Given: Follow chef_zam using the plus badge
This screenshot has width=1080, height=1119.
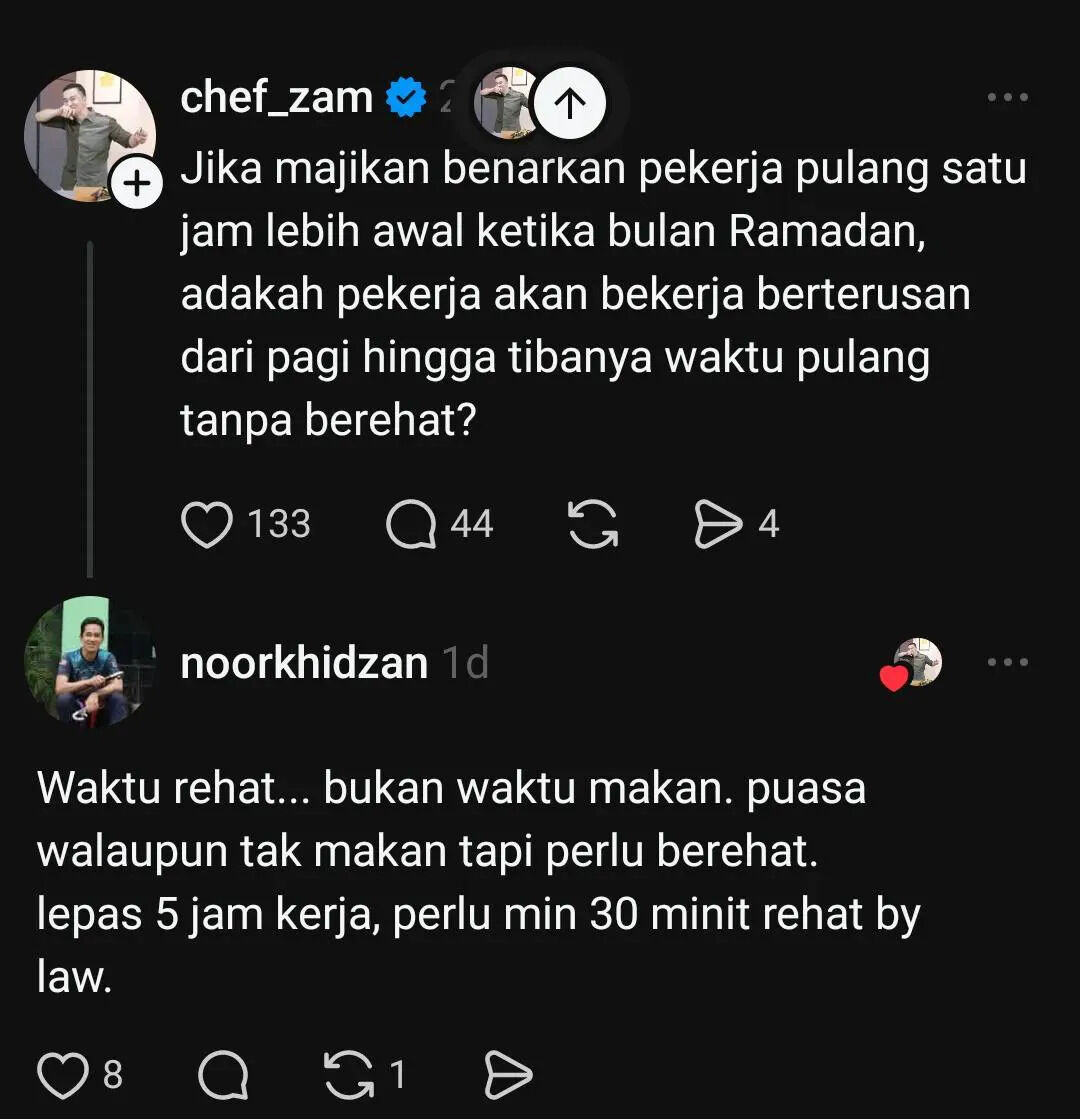Looking at the screenshot, I should (x=136, y=184).
